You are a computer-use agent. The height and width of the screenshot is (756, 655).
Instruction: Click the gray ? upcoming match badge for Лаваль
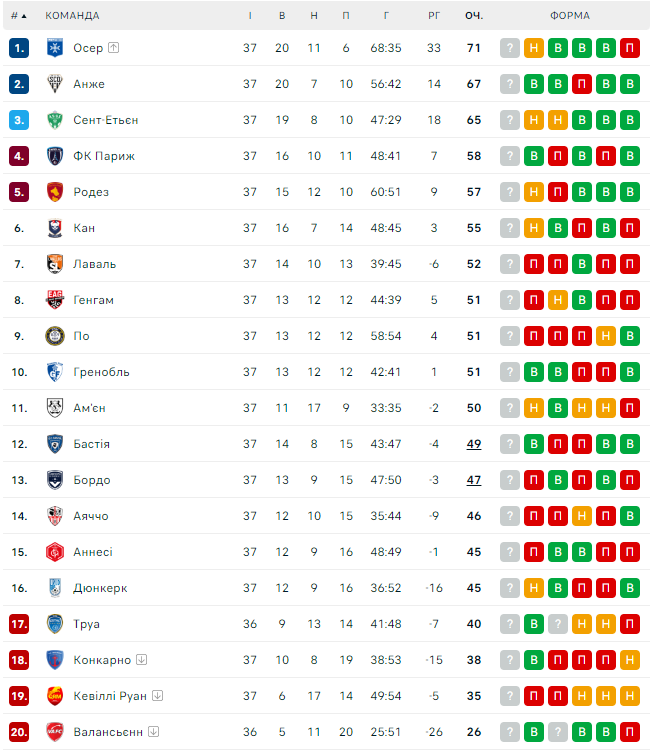510,264
